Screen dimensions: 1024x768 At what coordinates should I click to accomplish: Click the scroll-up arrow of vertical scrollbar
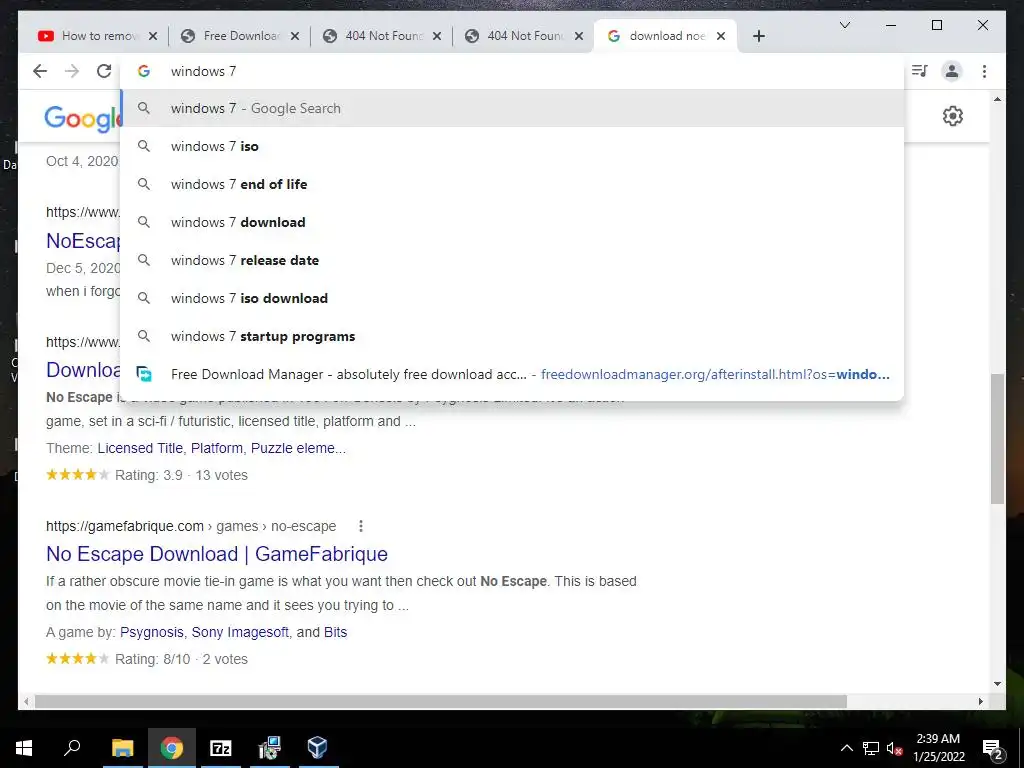[997, 99]
